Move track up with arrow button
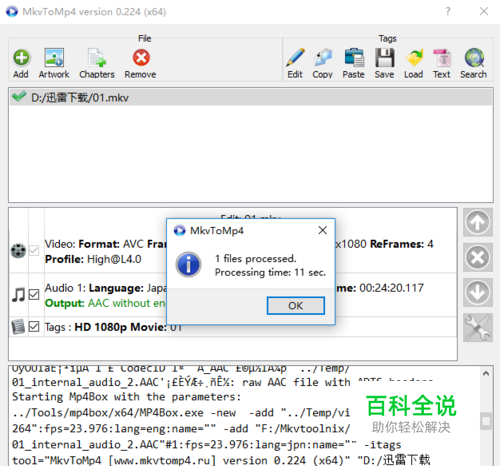 pos(478,222)
